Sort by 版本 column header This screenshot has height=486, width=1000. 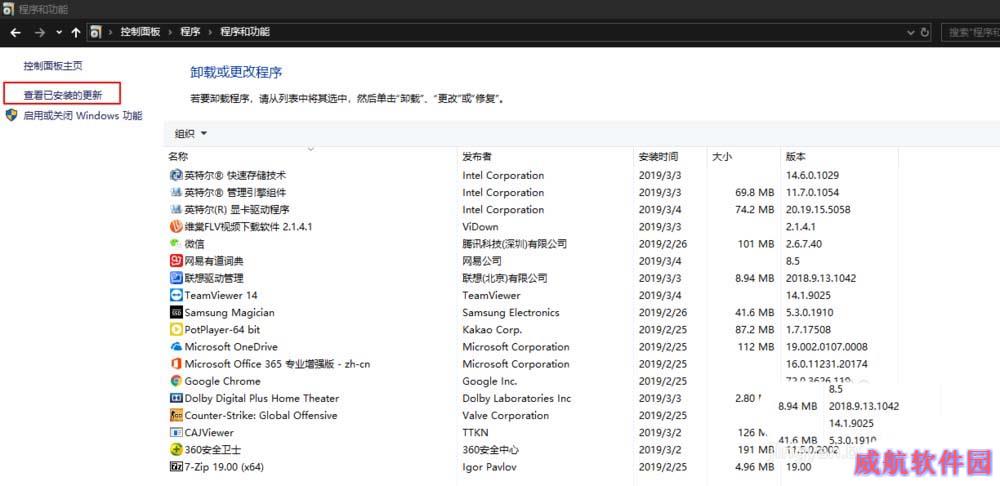point(796,156)
